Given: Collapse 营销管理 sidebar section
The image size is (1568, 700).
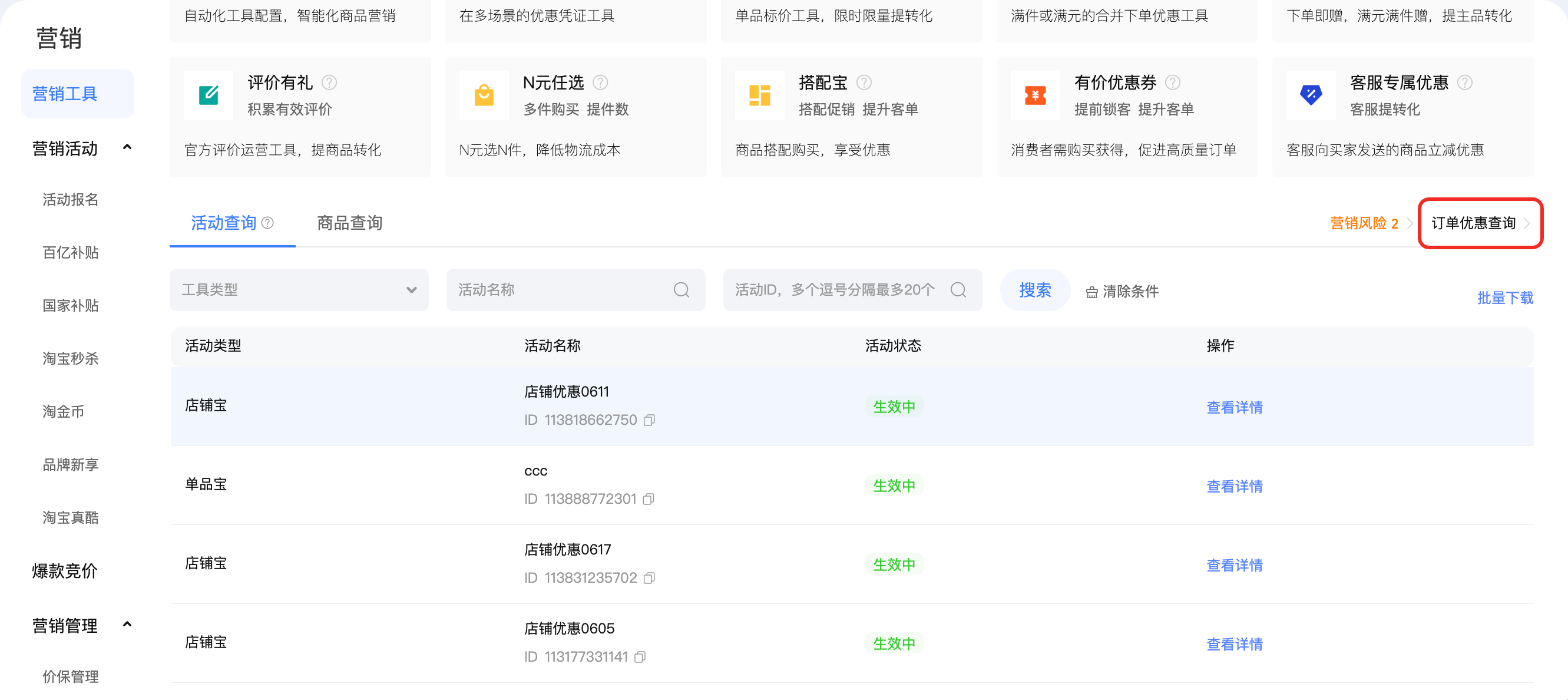Looking at the screenshot, I should 127,625.
